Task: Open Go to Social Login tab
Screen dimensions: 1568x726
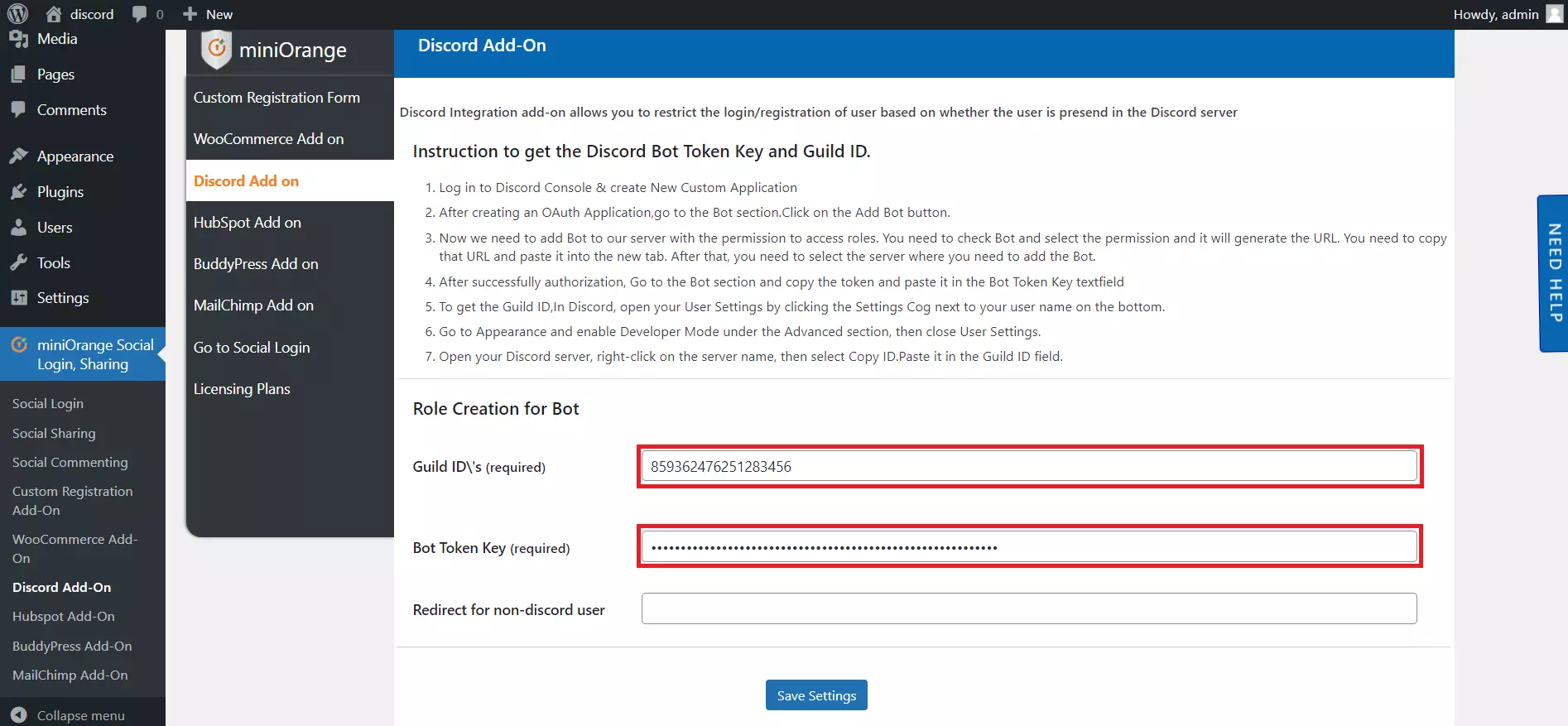Action: 290,348
